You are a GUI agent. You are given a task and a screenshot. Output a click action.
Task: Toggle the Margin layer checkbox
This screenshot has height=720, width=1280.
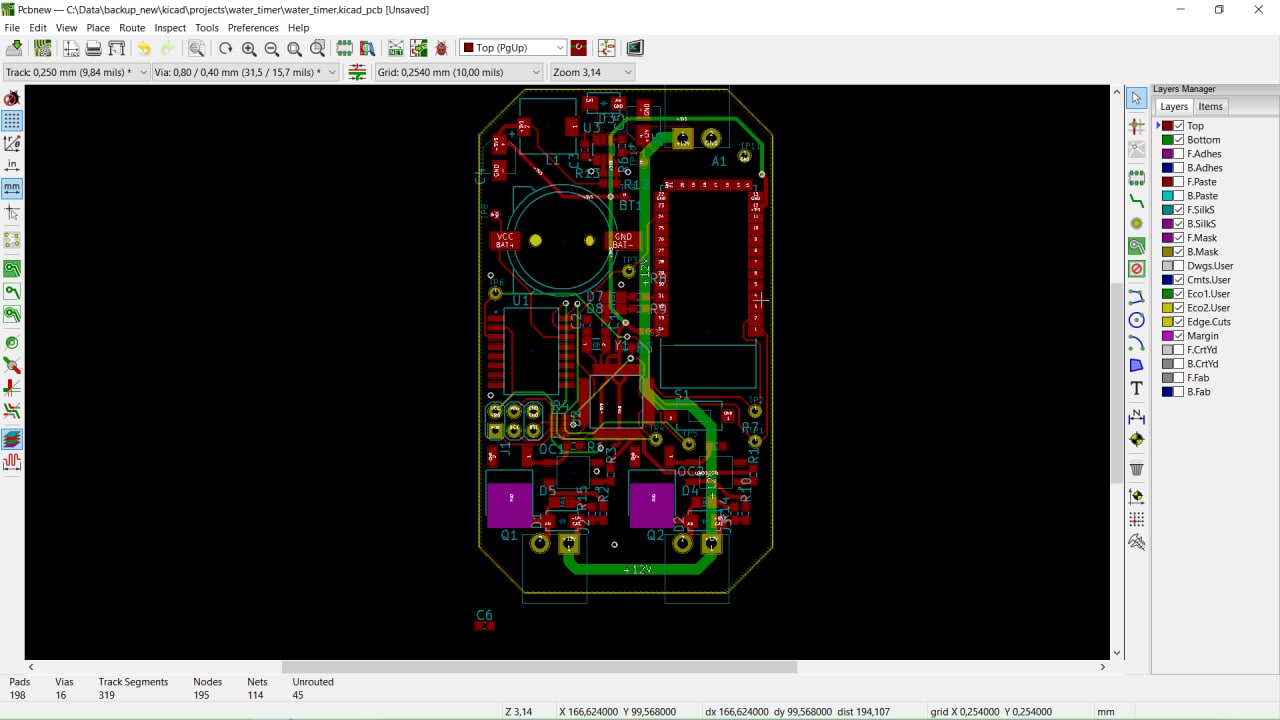1179,336
